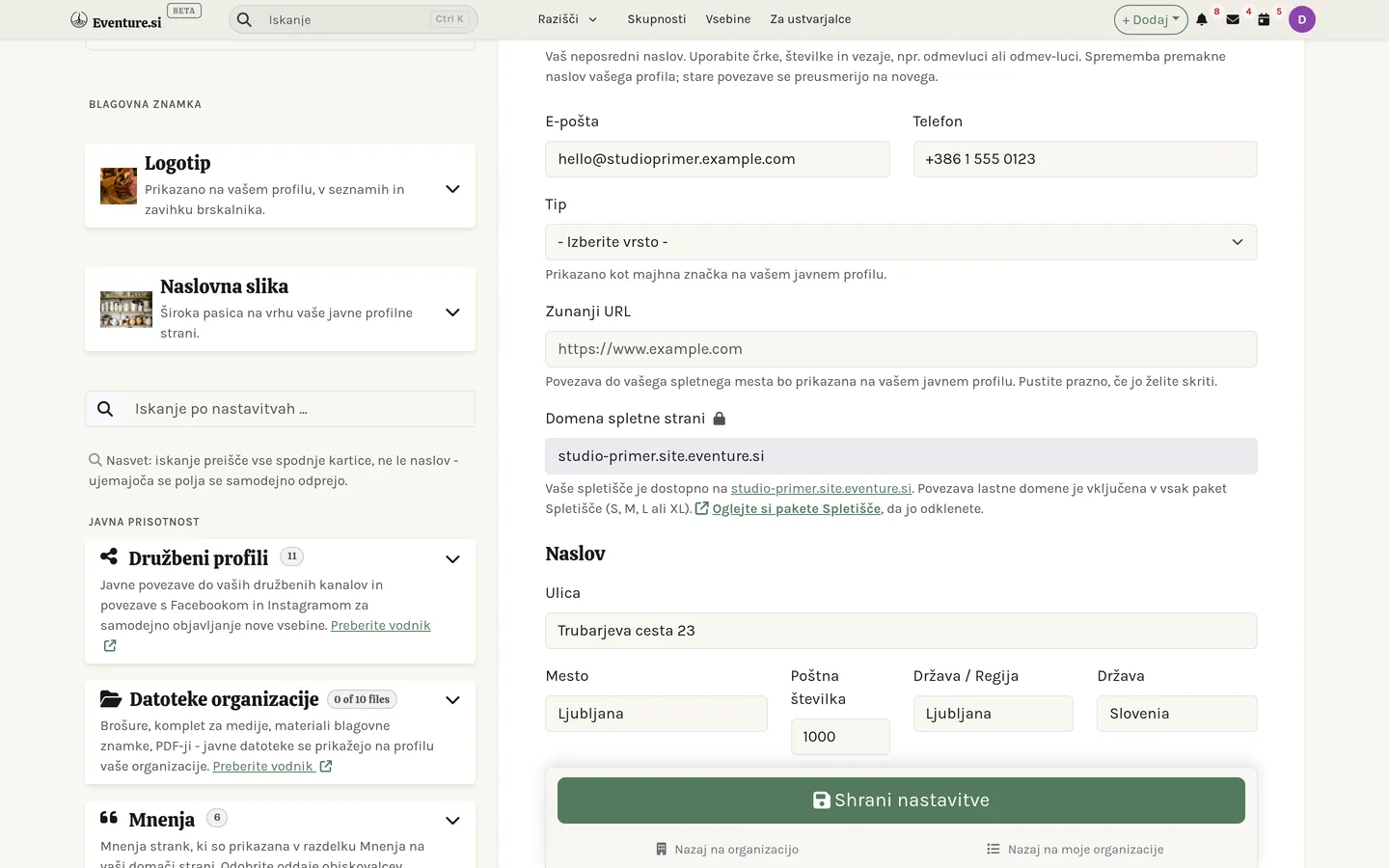Click the magnifier icon in top search
This screenshot has height=868, width=1389.
tap(245, 19)
